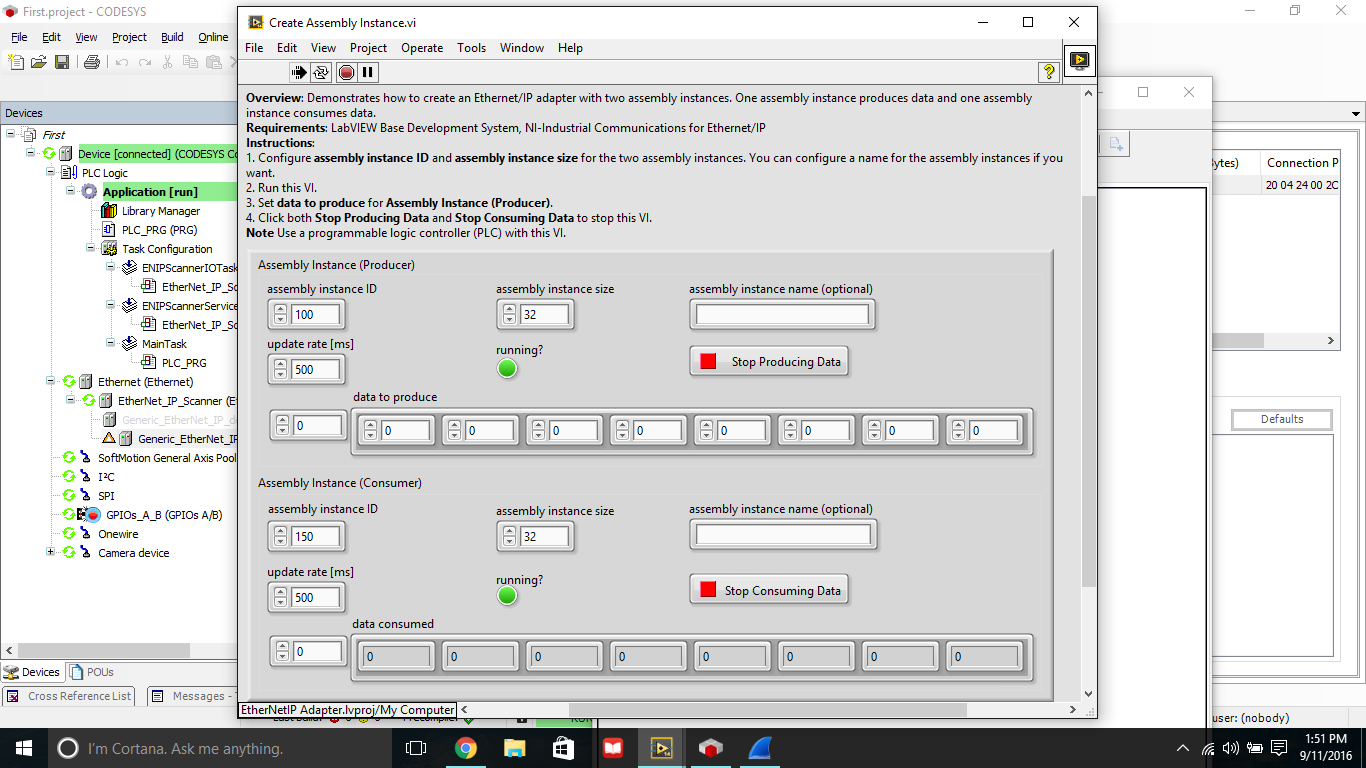The height and width of the screenshot is (768, 1366).
Task: Click Consumer assembly instance ID stepper arrows
Action: [281, 537]
